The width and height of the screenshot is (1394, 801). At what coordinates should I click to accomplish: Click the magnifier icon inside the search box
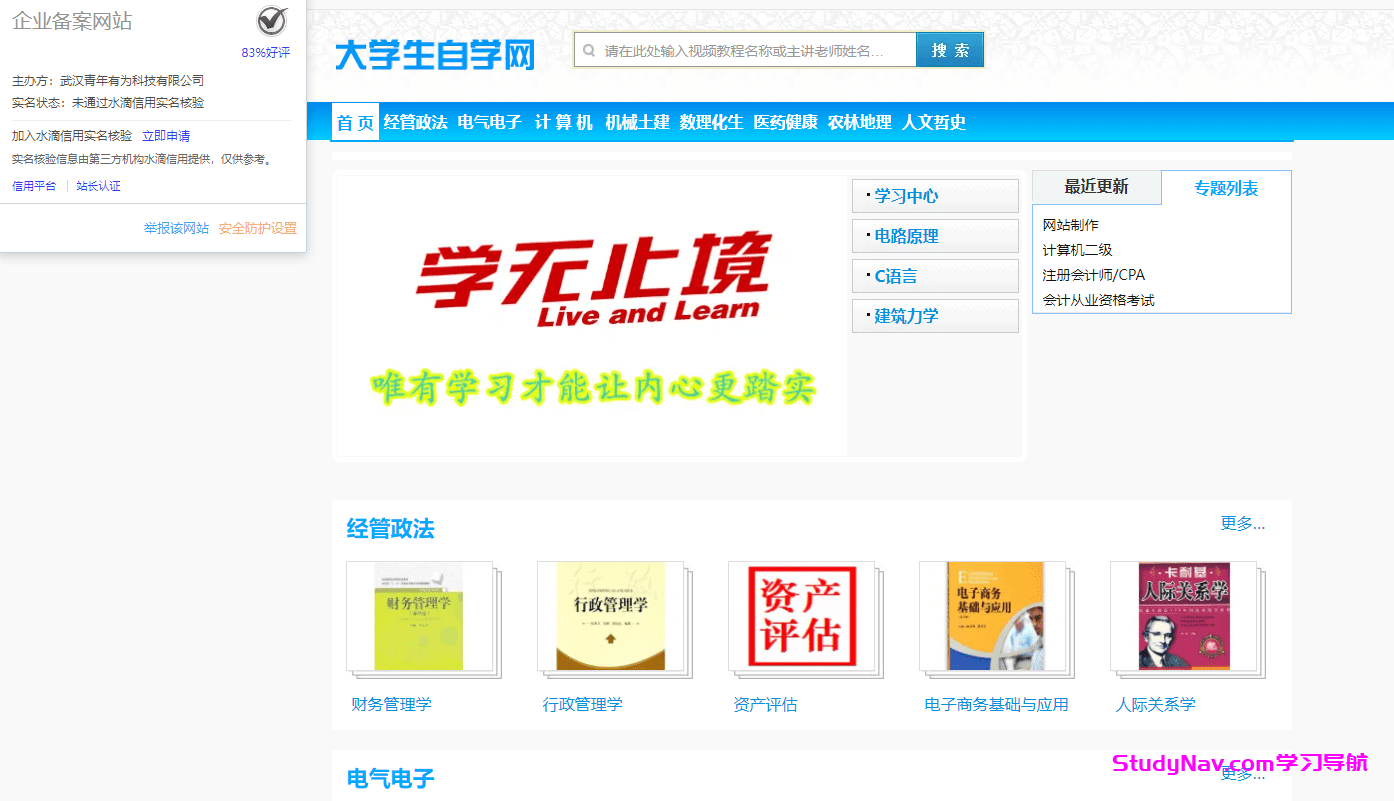pyautogui.click(x=592, y=48)
